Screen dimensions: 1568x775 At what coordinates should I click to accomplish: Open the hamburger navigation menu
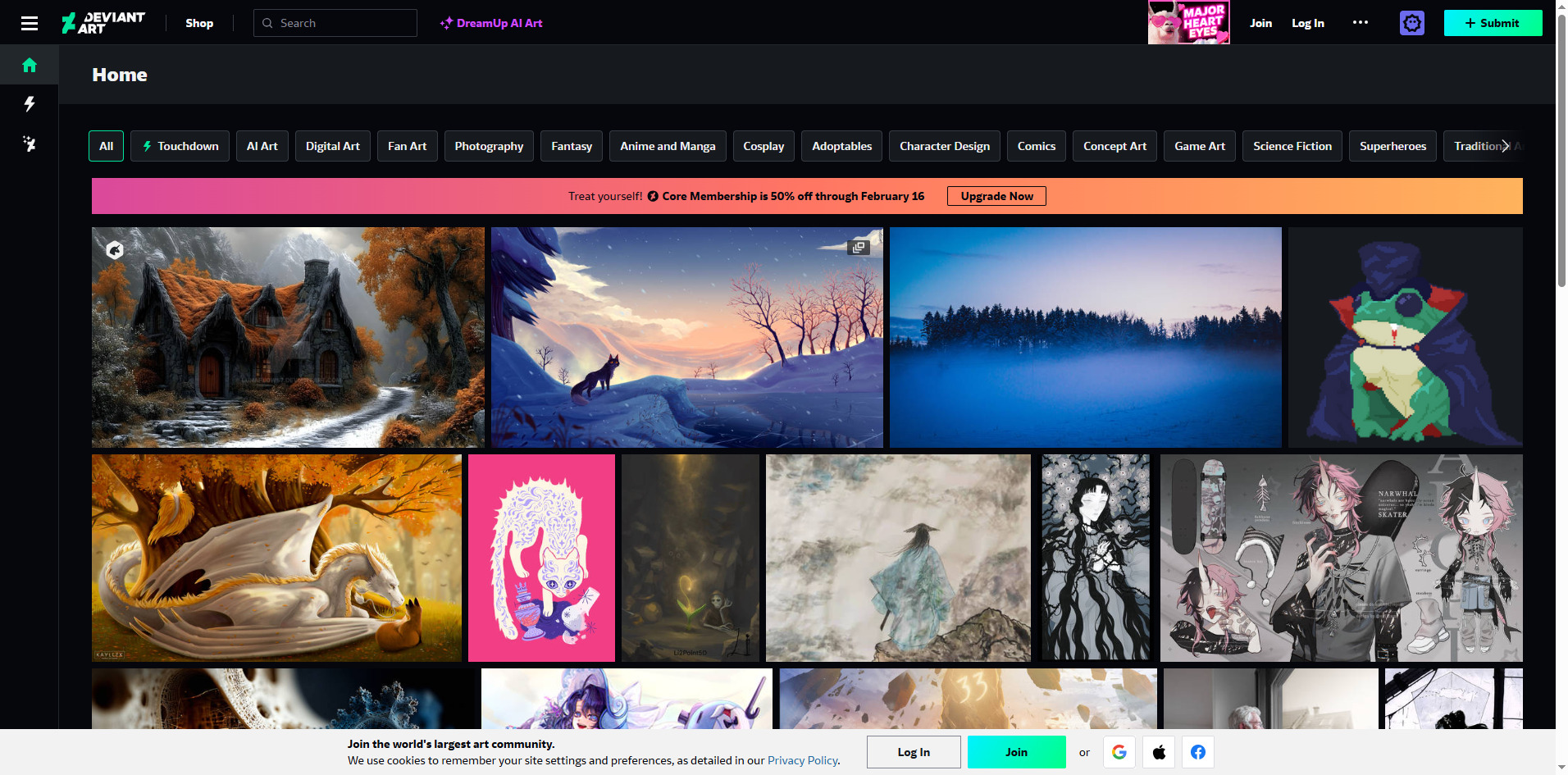30,22
